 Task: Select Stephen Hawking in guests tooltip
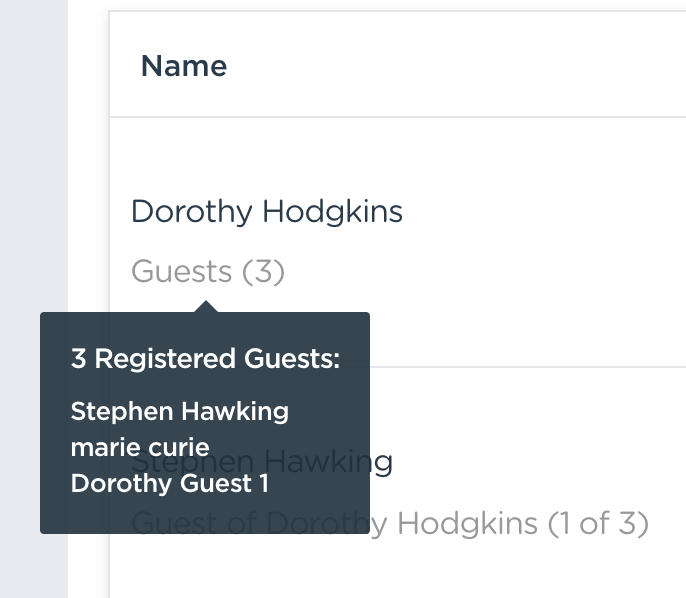[x=179, y=411]
